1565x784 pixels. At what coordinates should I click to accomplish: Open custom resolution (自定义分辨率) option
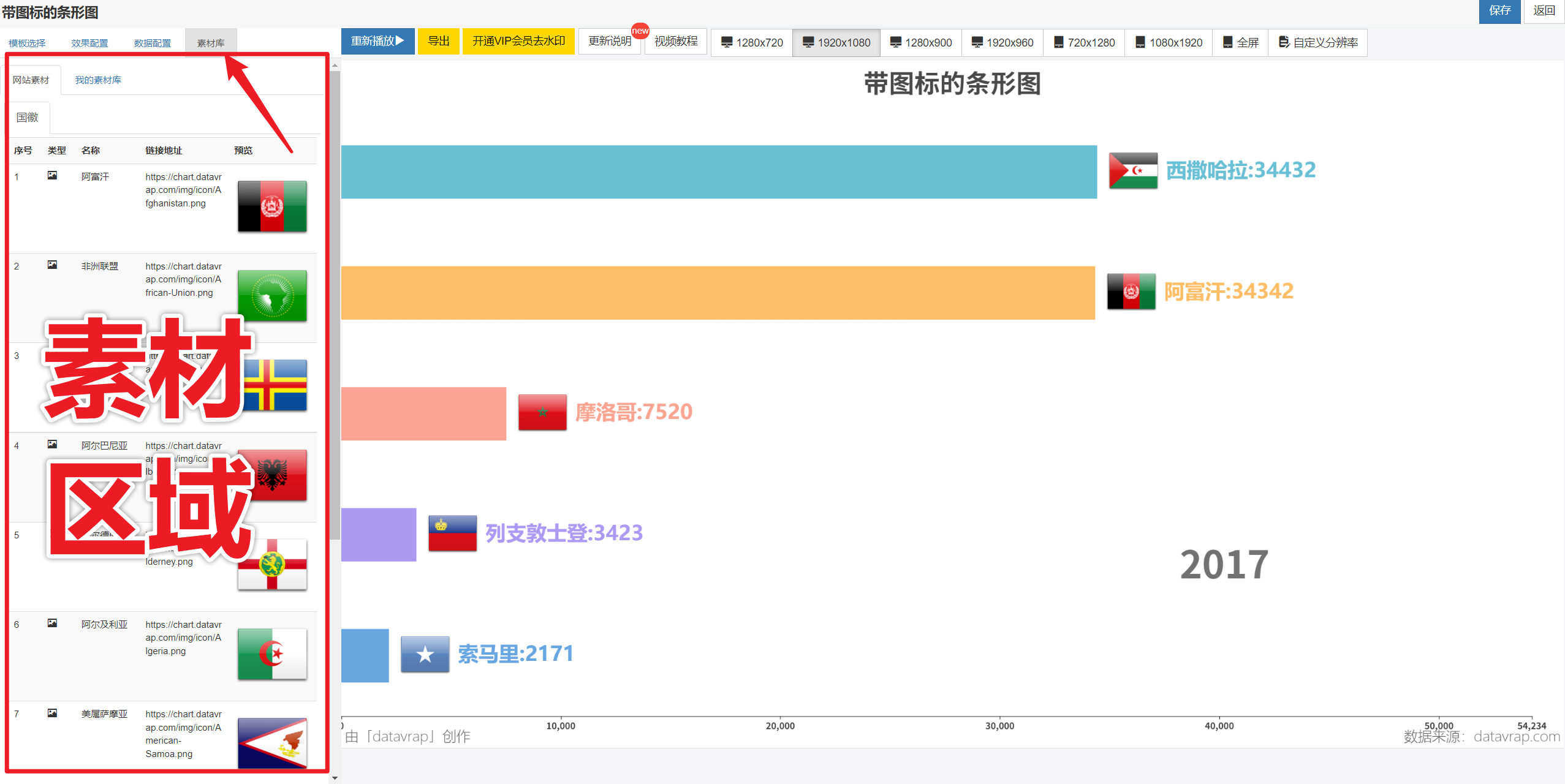1318,42
